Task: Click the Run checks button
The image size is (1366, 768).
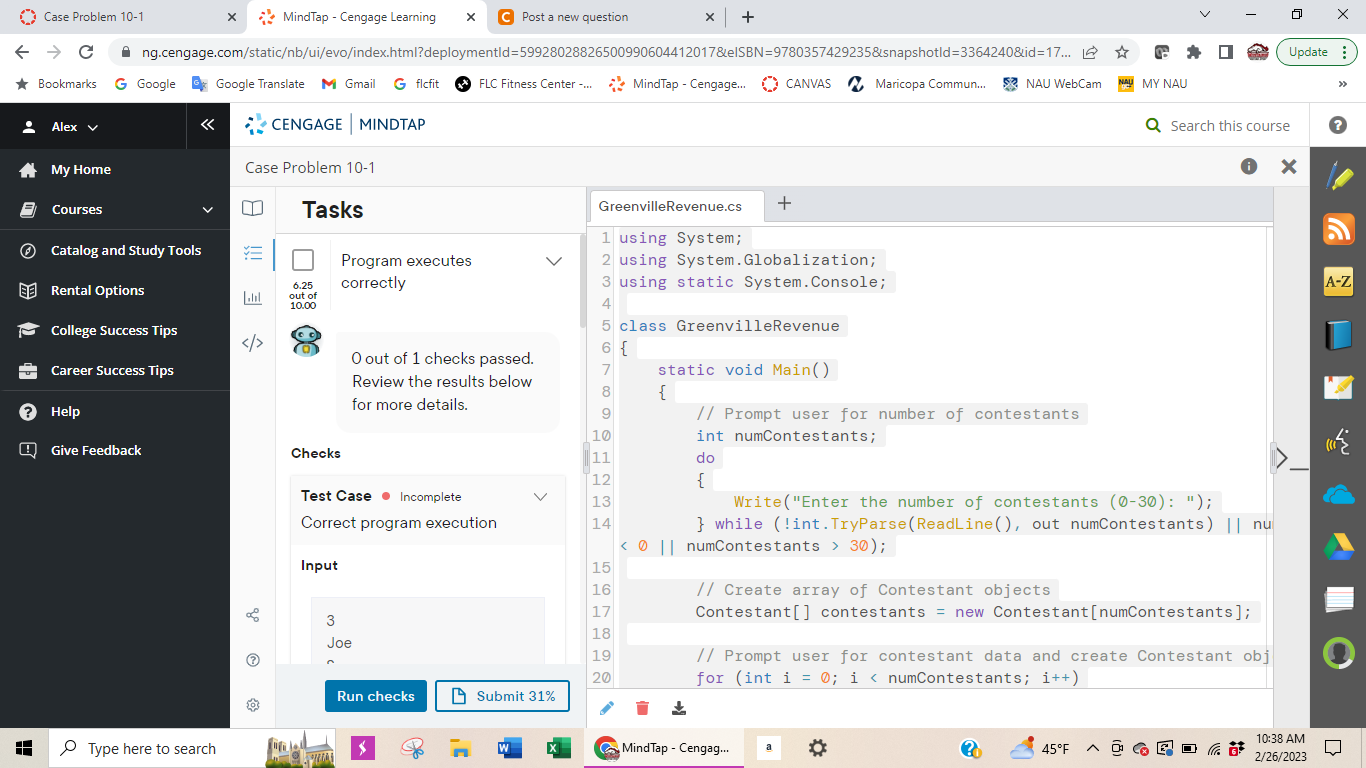Action: click(x=376, y=696)
